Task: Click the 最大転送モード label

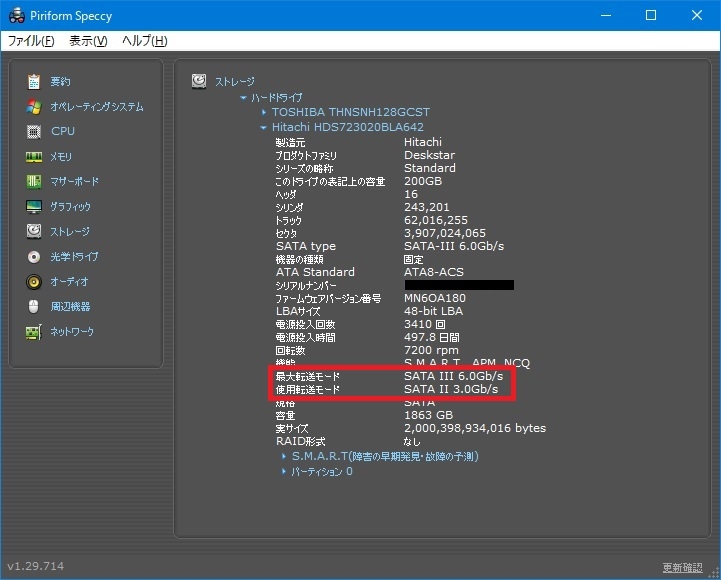Action: pyautogui.click(x=307, y=376)
